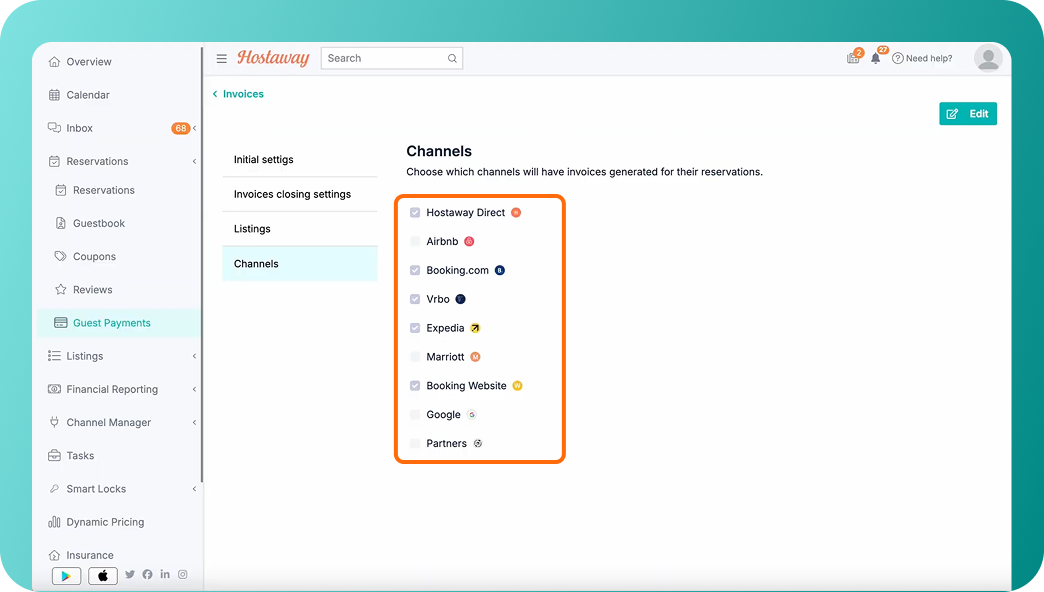Click the Booking Website channel logo
Screen dimensions: 1044x592
pos(517,386)
